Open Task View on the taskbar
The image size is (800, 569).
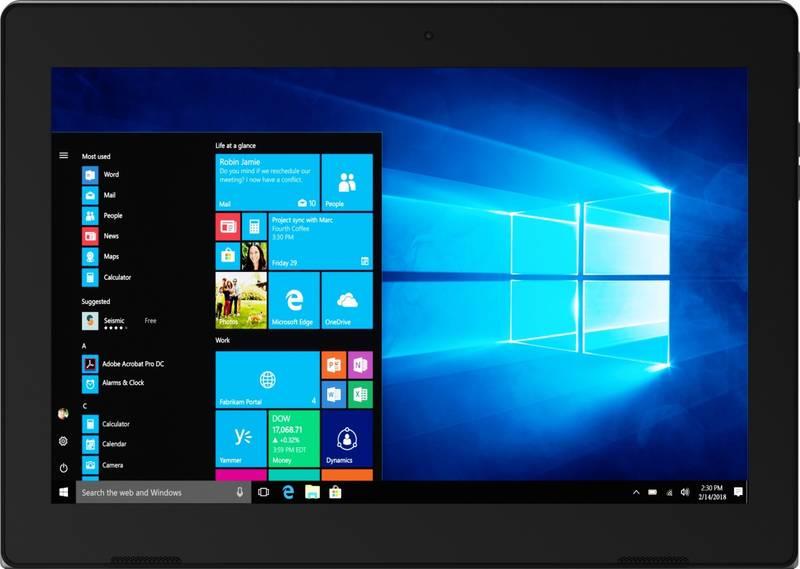point(263,492)
